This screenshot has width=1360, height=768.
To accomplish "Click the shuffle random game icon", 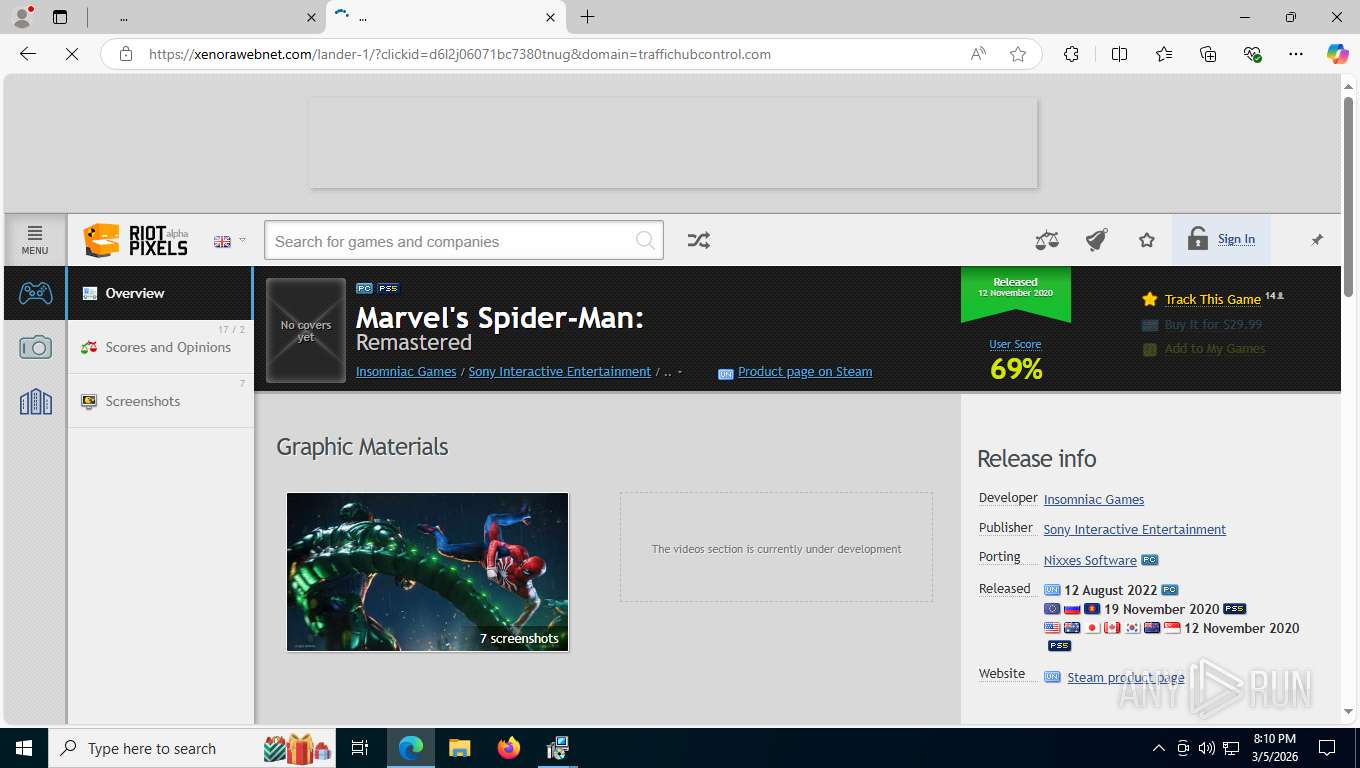I will click(699, 240).
